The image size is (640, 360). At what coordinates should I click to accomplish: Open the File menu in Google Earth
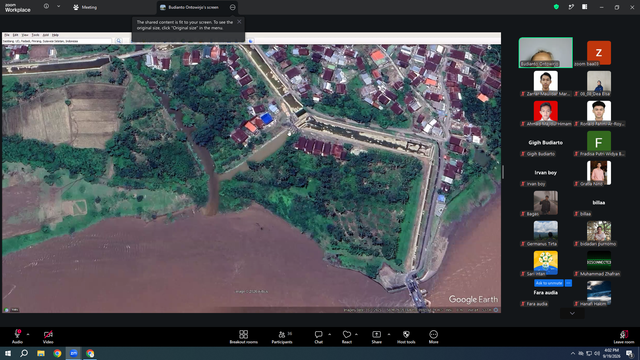[x=7, y=35]
